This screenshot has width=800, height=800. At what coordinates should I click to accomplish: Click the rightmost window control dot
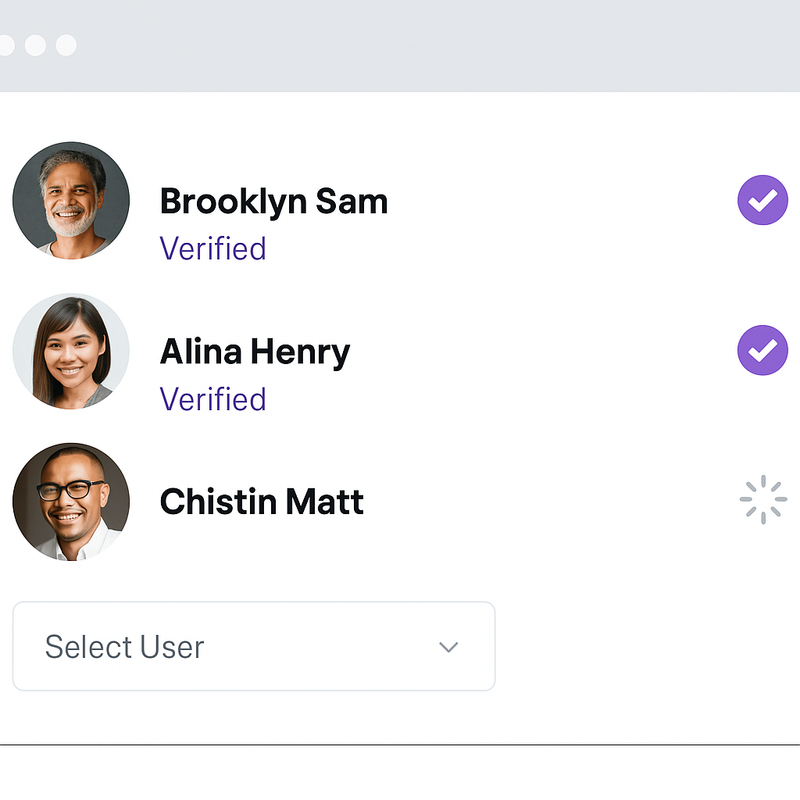click(x=66, y=45)
